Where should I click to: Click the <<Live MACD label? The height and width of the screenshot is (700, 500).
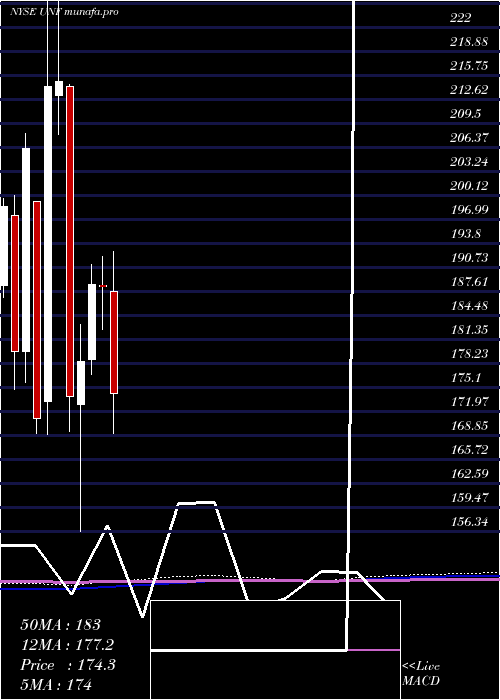(421, 674)
